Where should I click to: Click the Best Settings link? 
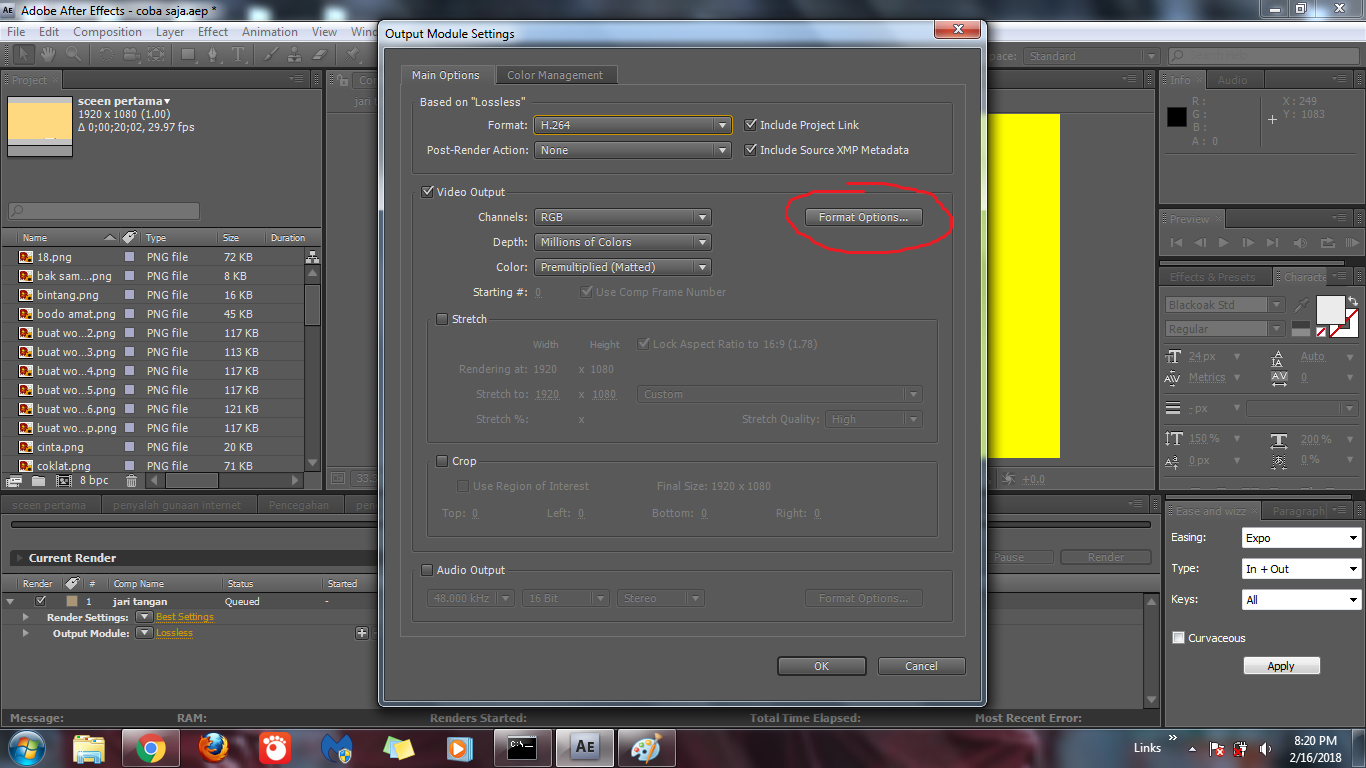(x=185, y=617)
